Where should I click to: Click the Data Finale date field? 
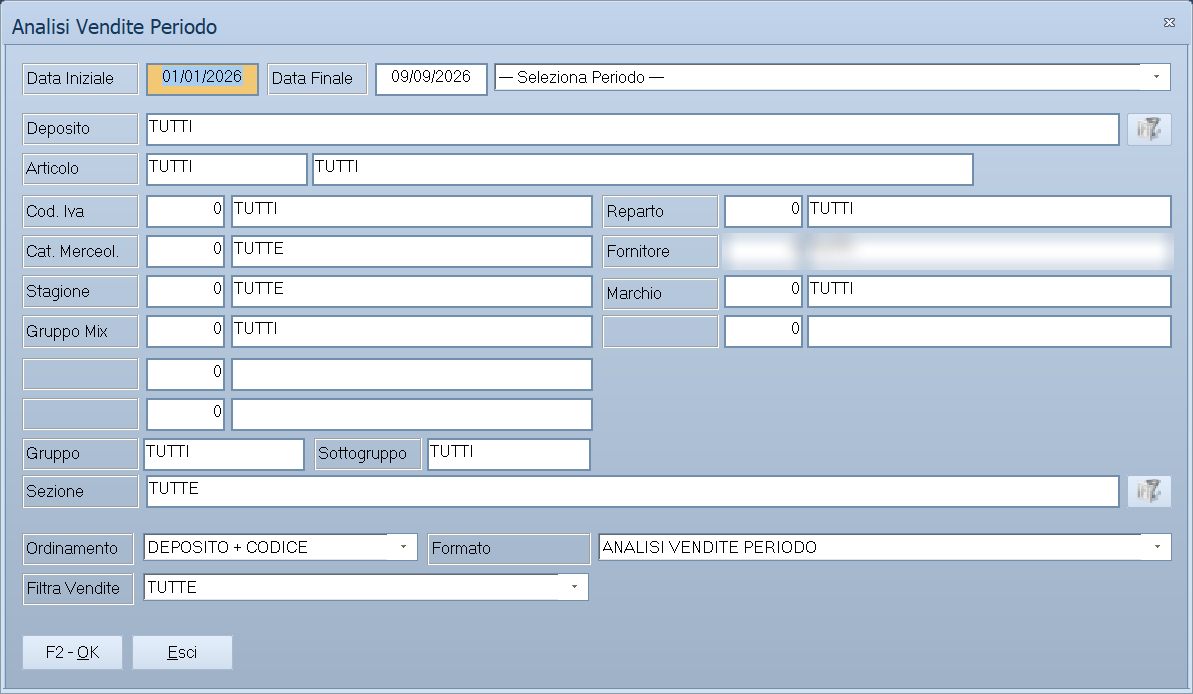point(431,78)
